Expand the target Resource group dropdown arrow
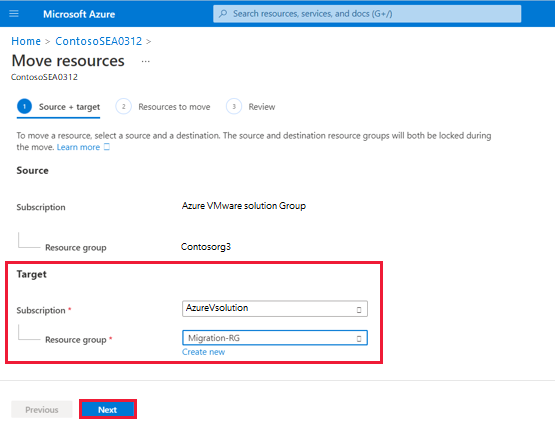Screen dimensions: 555x425 coord(359,339)
